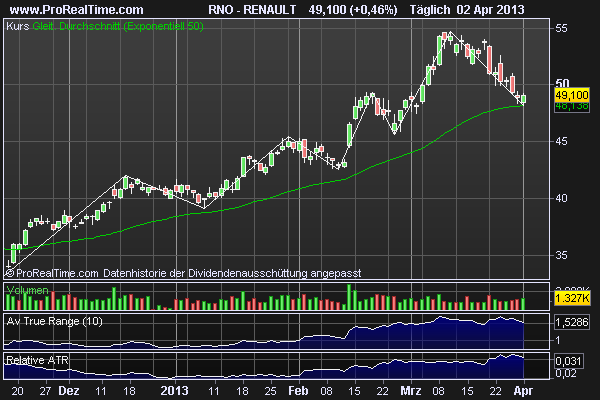Click the www.ProRealTime.com header text
The height and width of the screenshot is (400, 600).
tap(77, 10)
